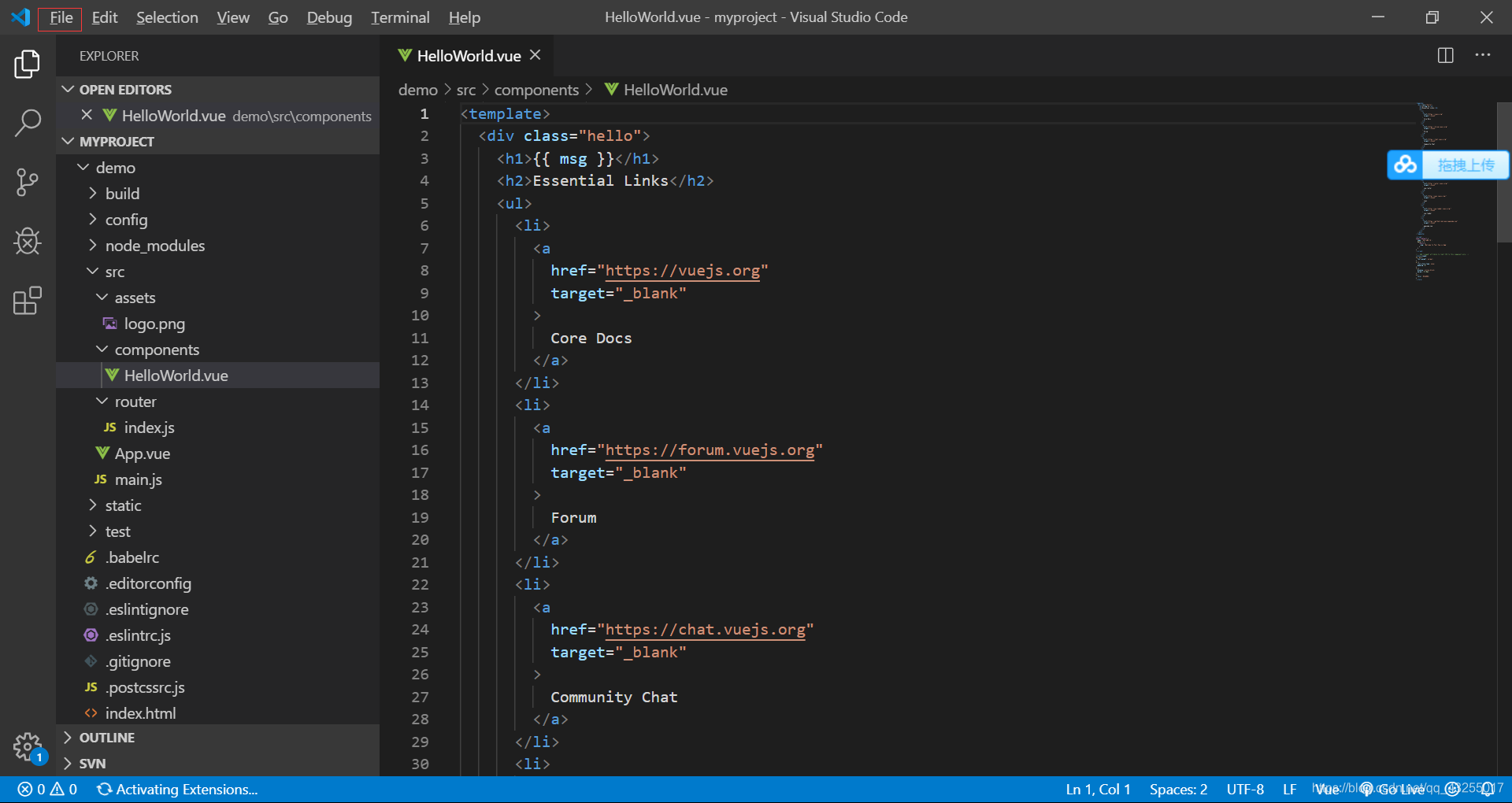Open the .gitignore file
Screen dimensions: 1512x803
point(217,661)
